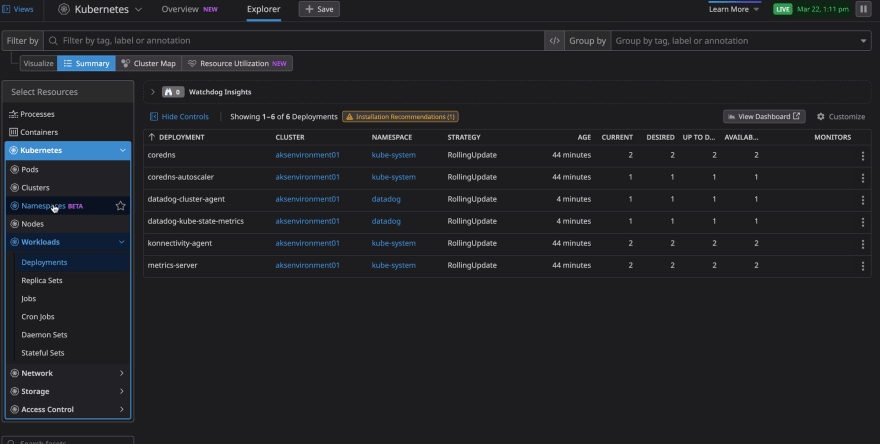Screen dimensions: 880x444
Task: Select Replica Sets under Workloads
Action: coord(42,281)
